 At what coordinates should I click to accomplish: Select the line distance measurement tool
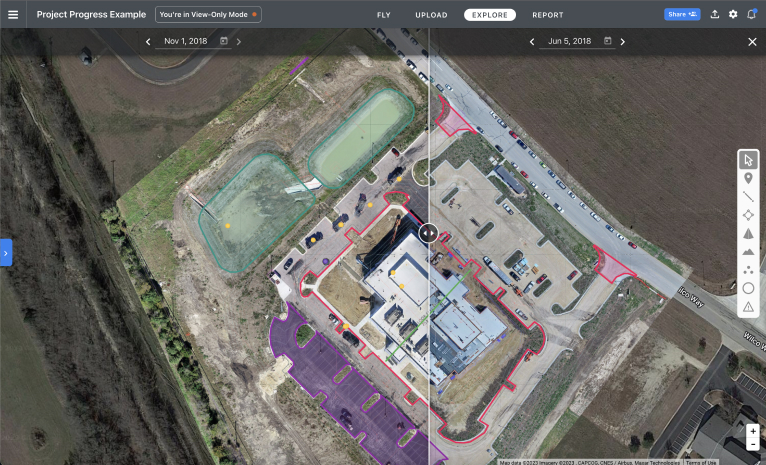point(748,197)
